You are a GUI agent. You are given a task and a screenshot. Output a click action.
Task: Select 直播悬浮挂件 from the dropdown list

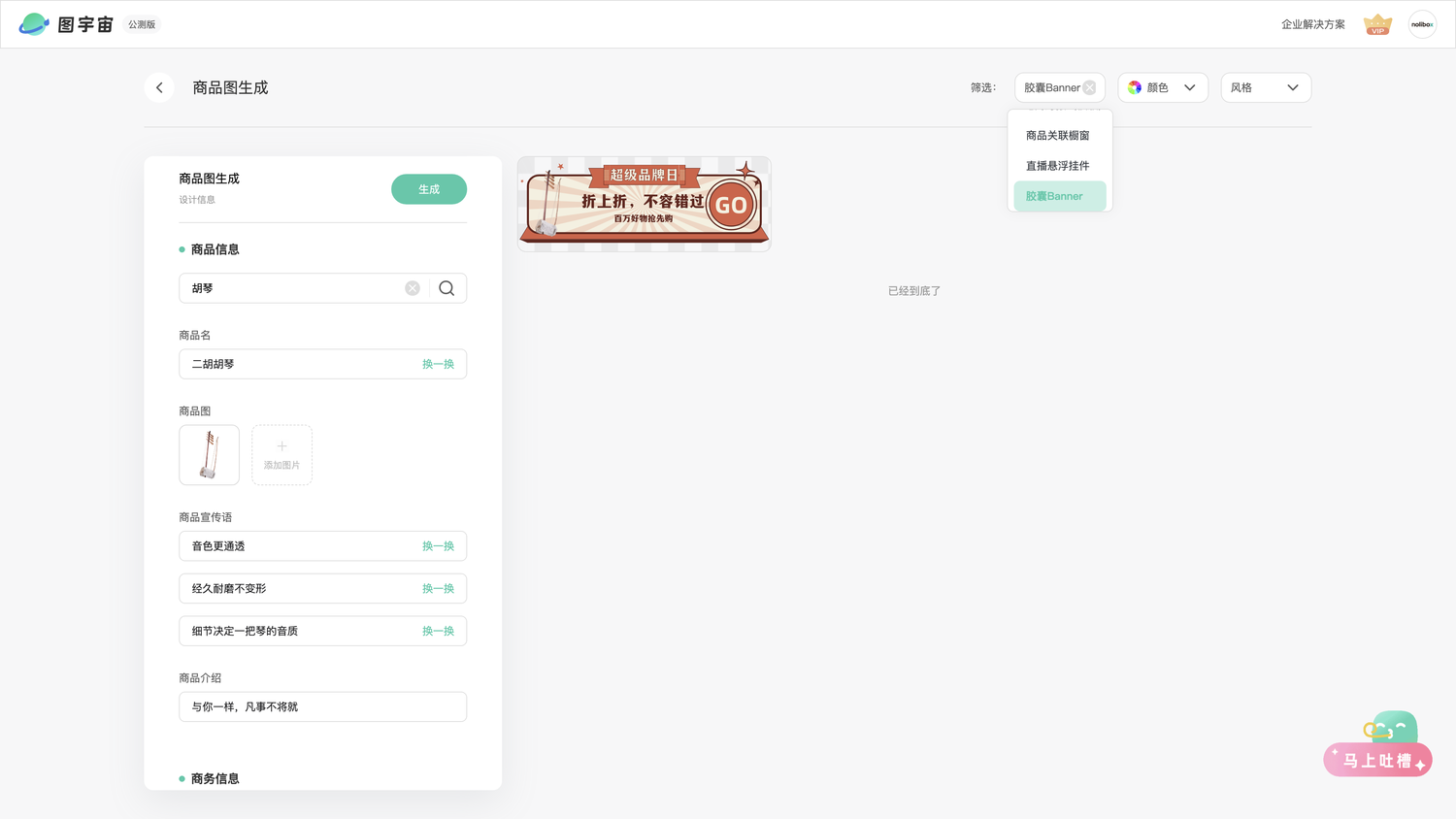point(1059,166)
